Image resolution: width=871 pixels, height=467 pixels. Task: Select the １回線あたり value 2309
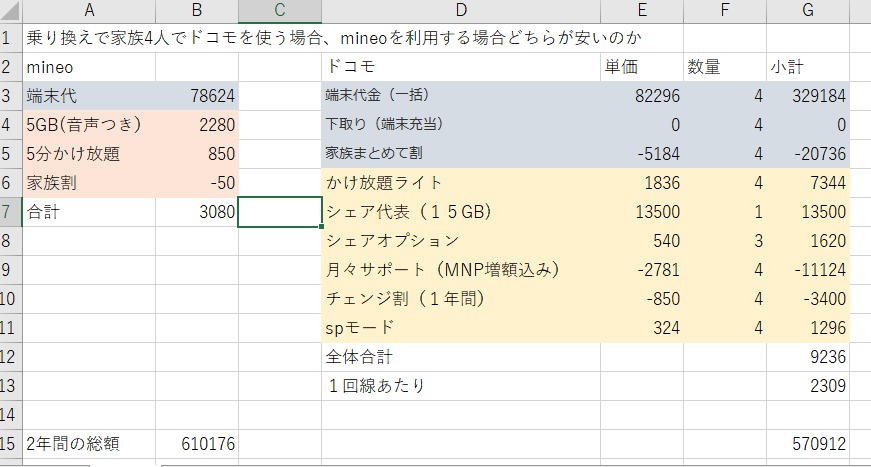(807, 386)
